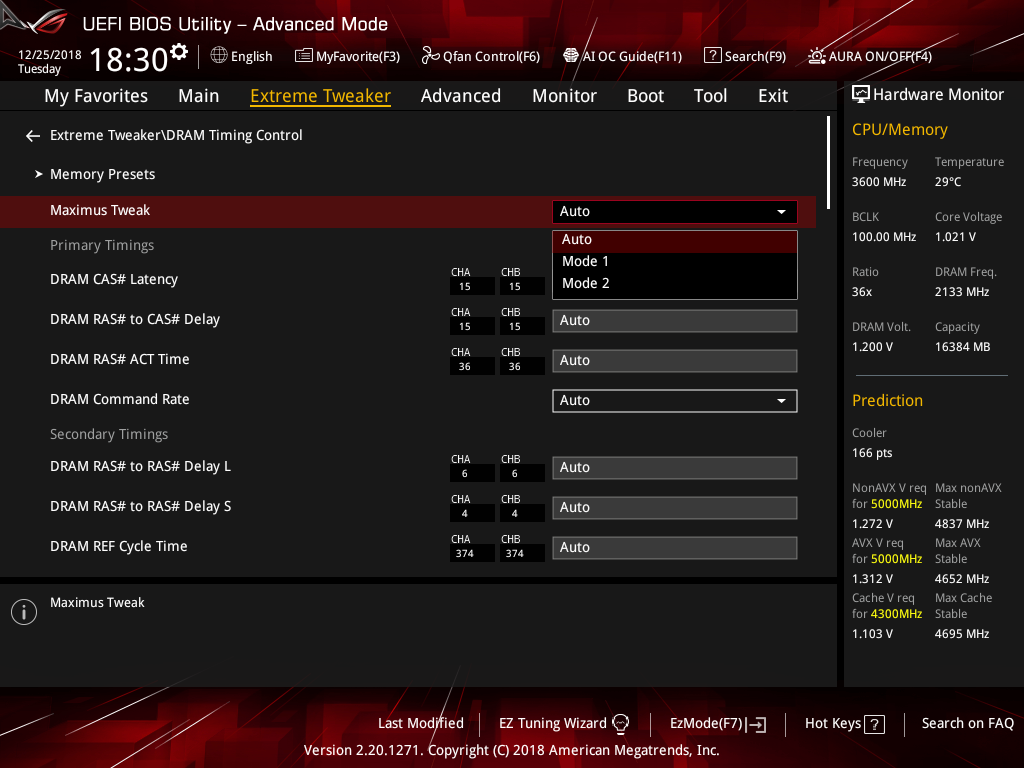Choose Auto in Maximus Tweak list
The width and height of the screenshot is (1024, 768).
675,240
